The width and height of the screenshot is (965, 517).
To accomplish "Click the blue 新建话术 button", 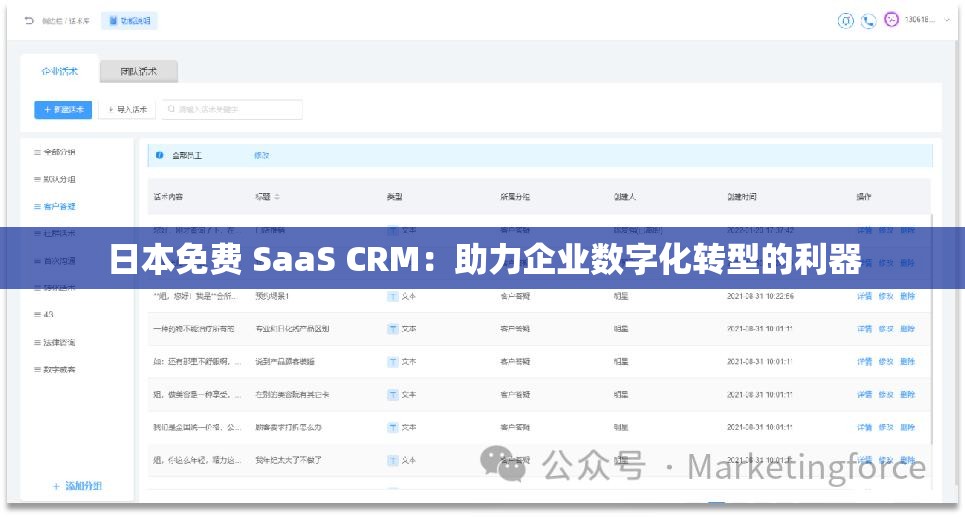I will (x=63, y=110).
